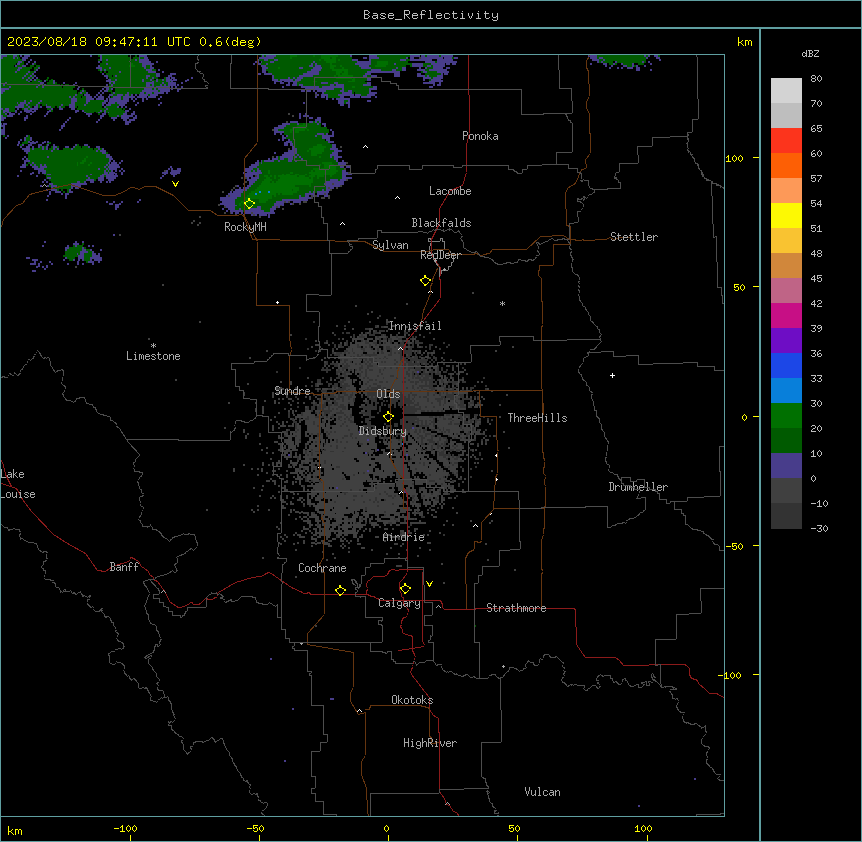This screenshot has width=862, height=842.
Task: Click the RedDeer label
Action: (x=440, y=255)
